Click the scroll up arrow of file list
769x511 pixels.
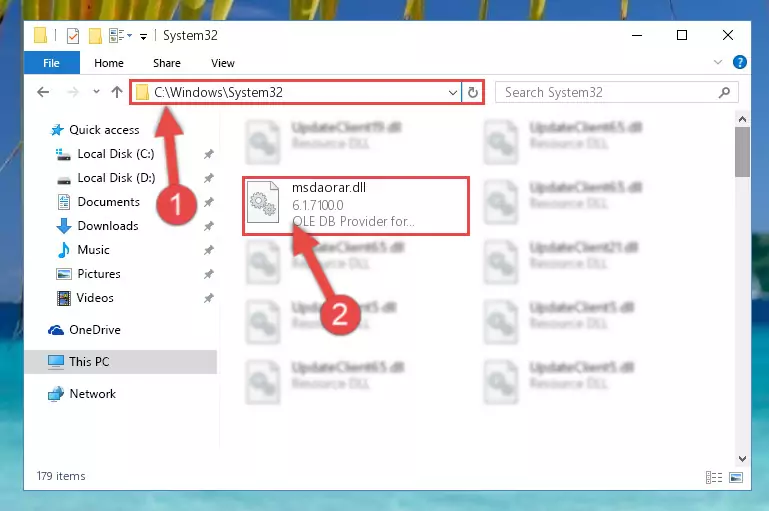click(742, 119)
